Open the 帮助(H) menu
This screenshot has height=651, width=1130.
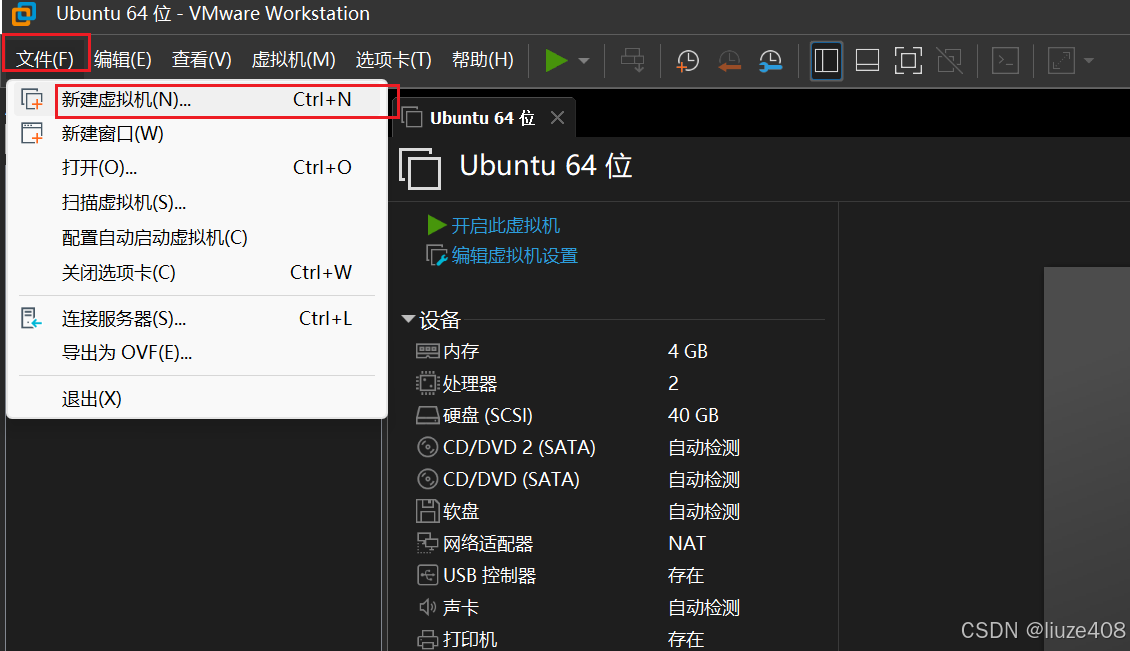(x=483, y=59)
